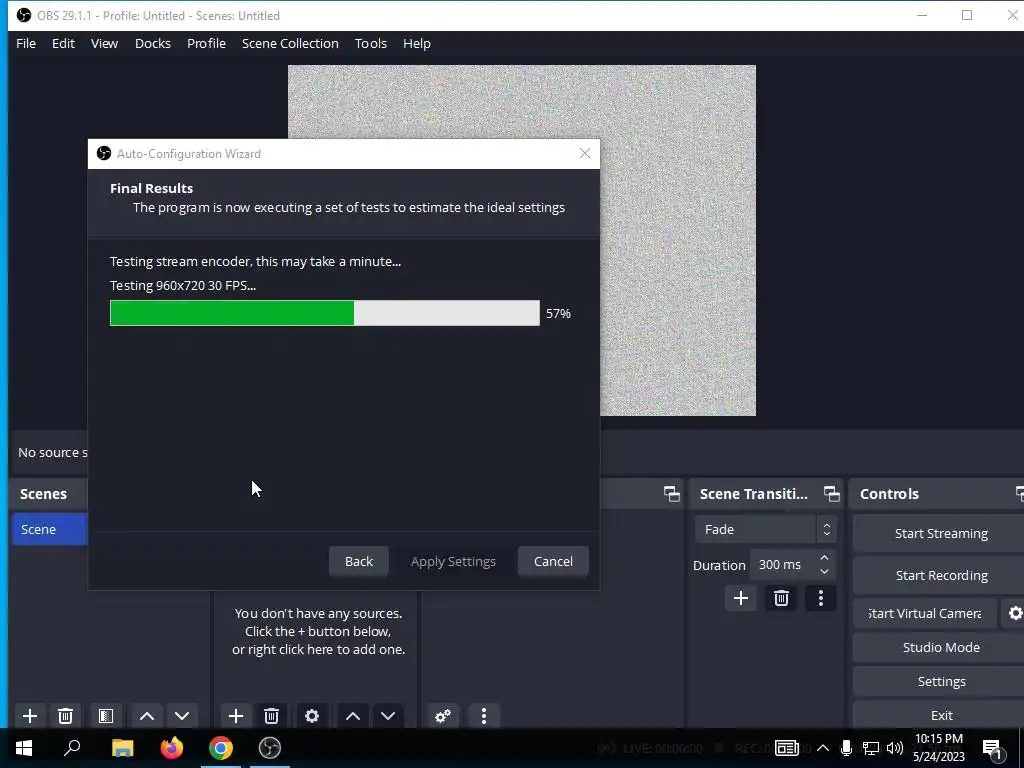Viewport: 1024px width, 768px height.
Task: Switch to Chrome in taskbar
Action: [x=221, y=748]
